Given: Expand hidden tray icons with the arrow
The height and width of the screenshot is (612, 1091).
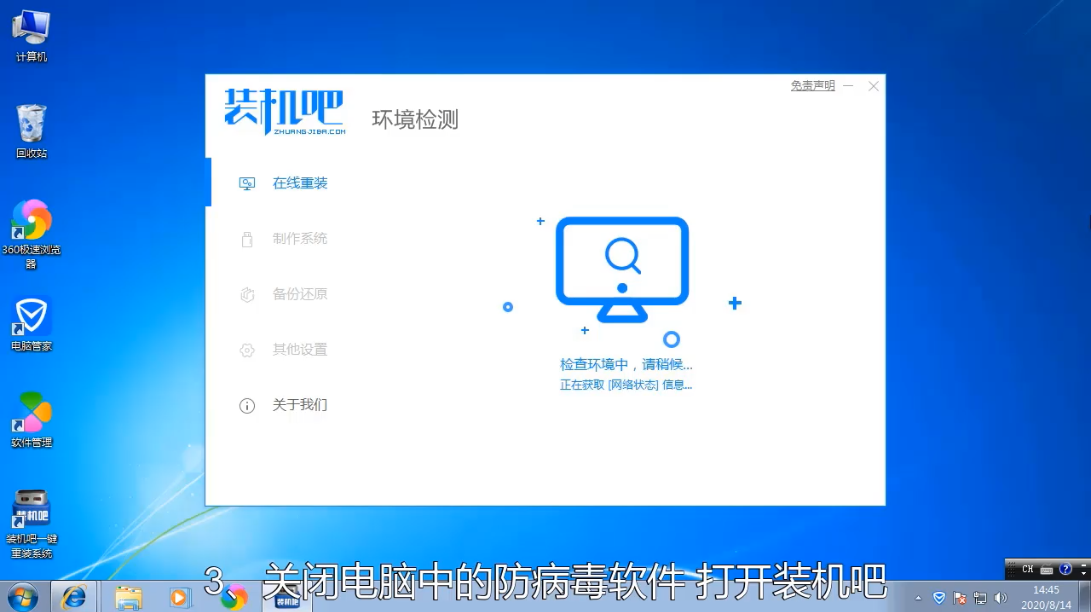Looking at the screenshot, I should 918,597.
